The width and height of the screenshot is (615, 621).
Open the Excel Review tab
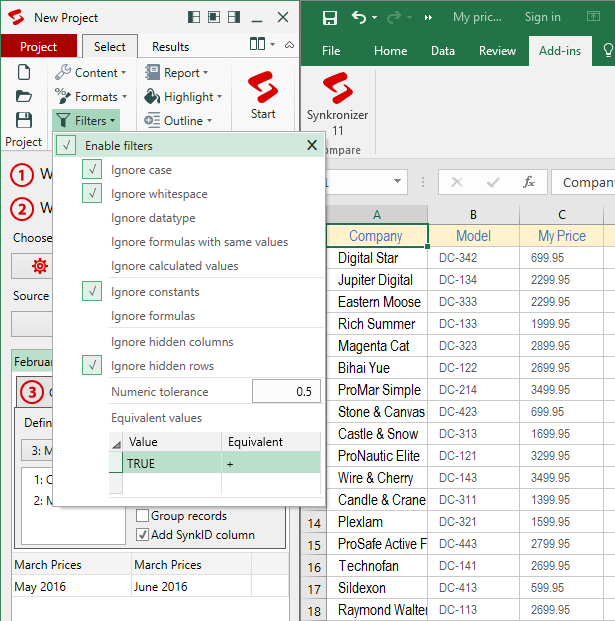[x=497, y=51]
